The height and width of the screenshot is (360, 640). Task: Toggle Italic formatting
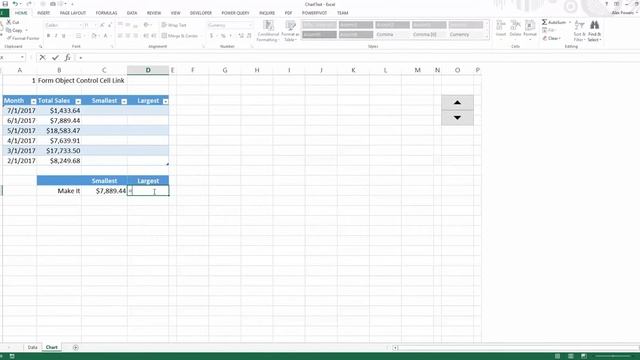[56, 36]
